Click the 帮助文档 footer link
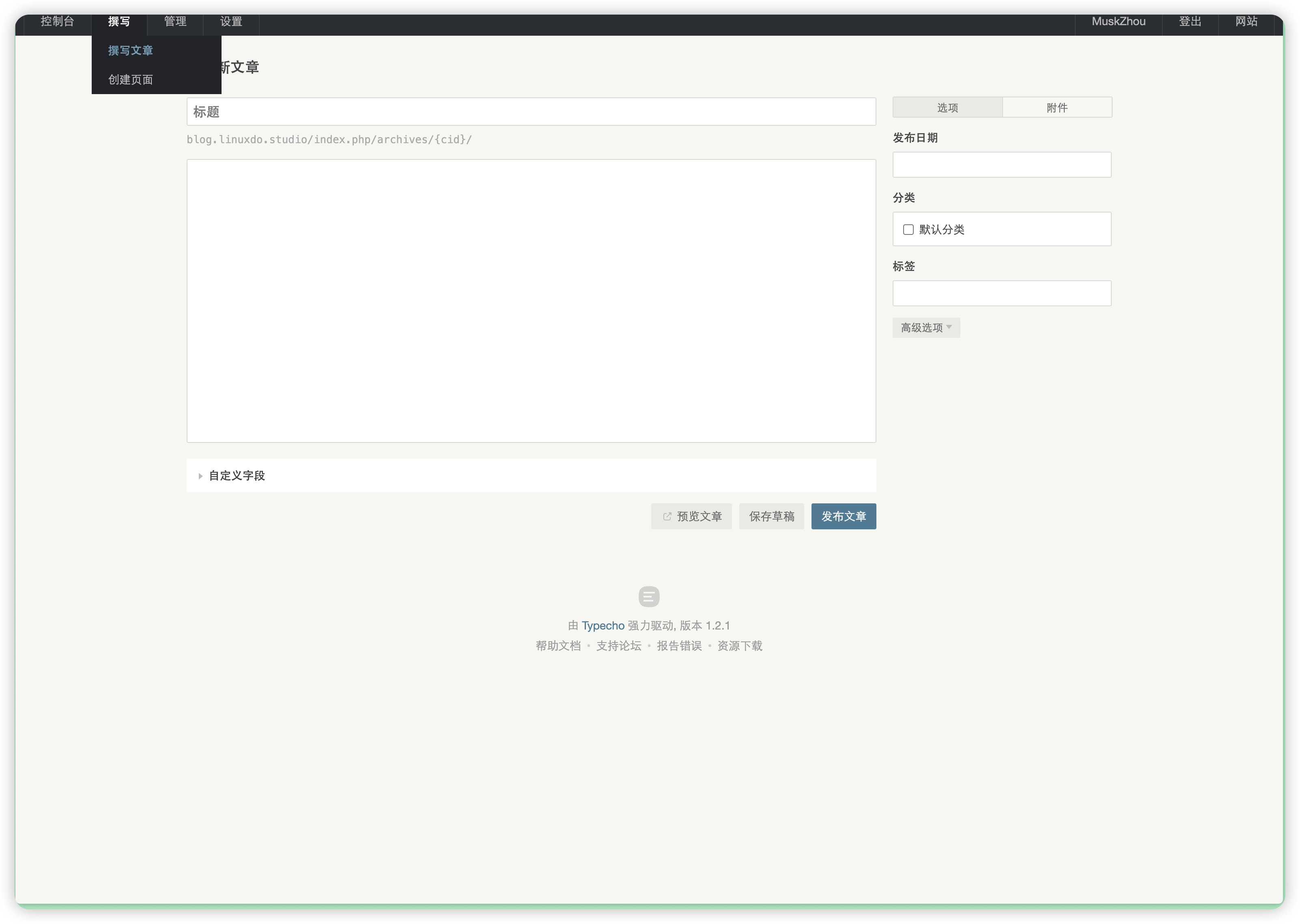 click(x=558, y=646)
